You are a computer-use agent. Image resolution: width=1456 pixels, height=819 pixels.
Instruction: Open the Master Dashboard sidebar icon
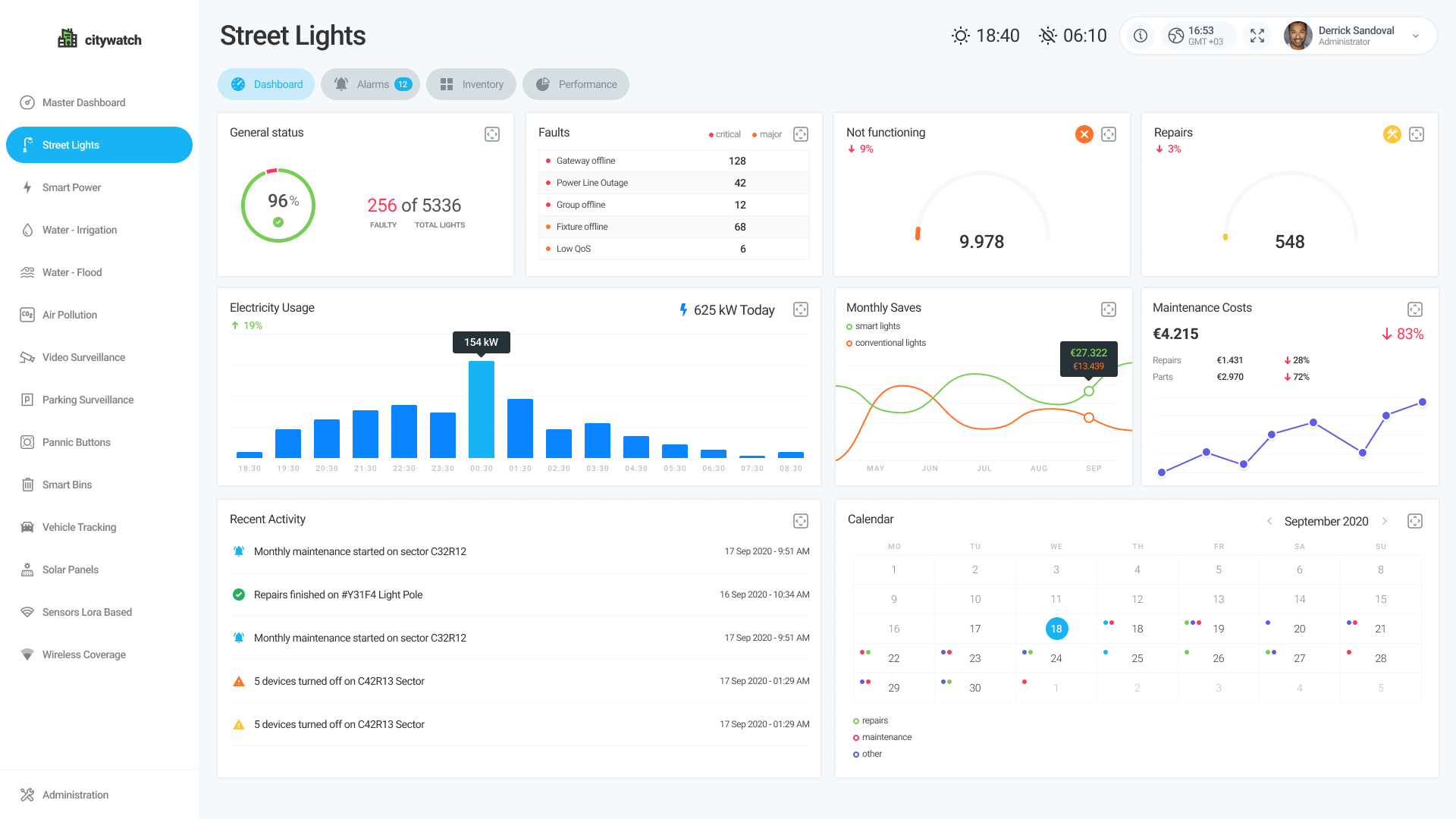28,102
